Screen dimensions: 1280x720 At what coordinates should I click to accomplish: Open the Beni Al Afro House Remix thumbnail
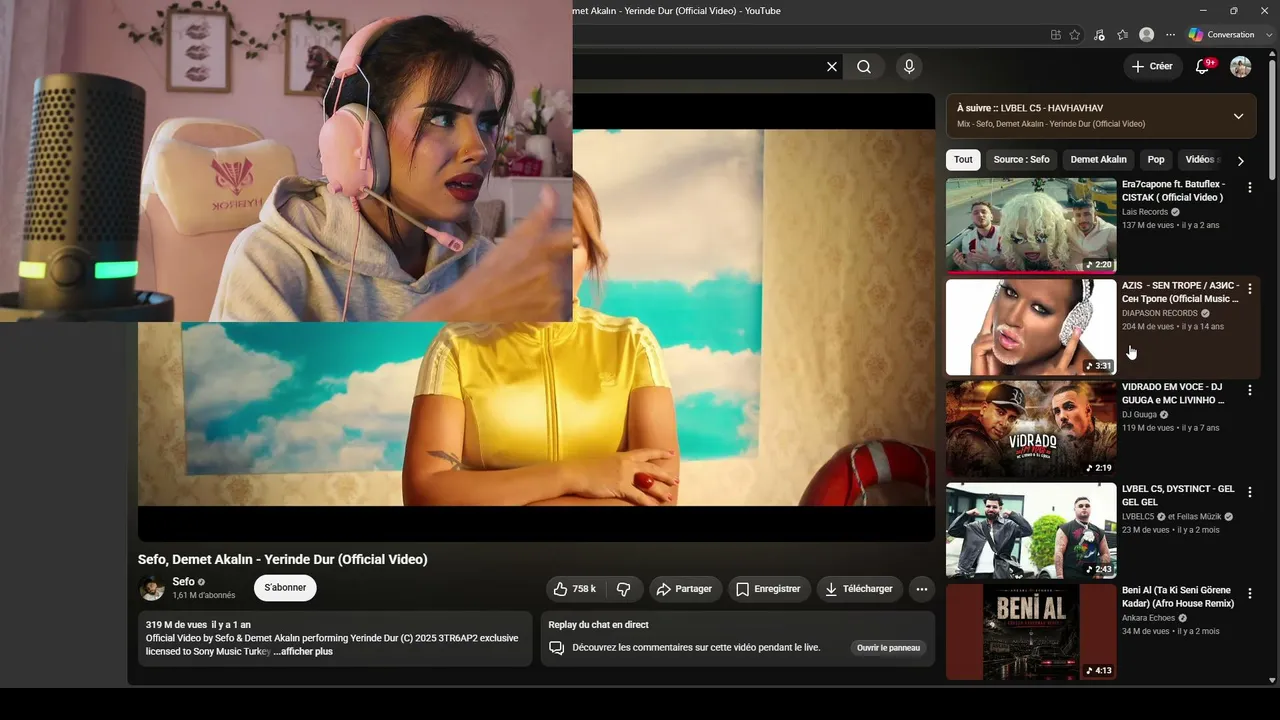tap(1031, 631)
